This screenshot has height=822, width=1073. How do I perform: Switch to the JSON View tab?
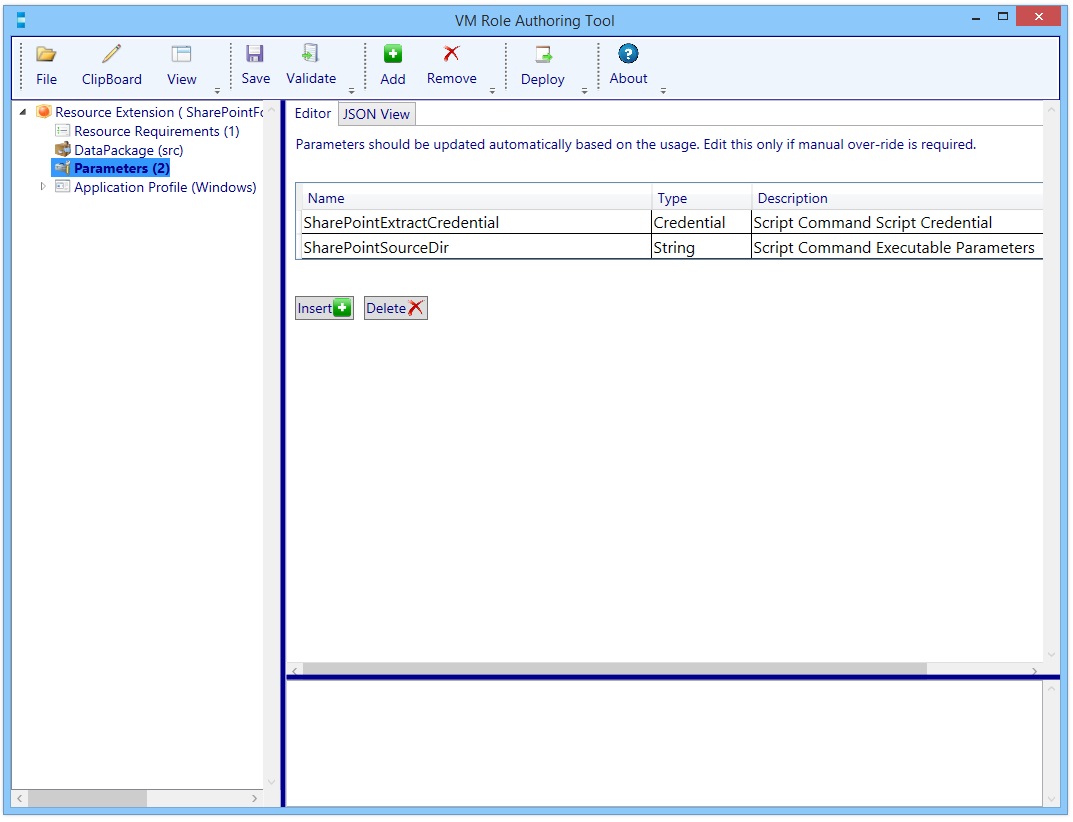pos(376,113)
